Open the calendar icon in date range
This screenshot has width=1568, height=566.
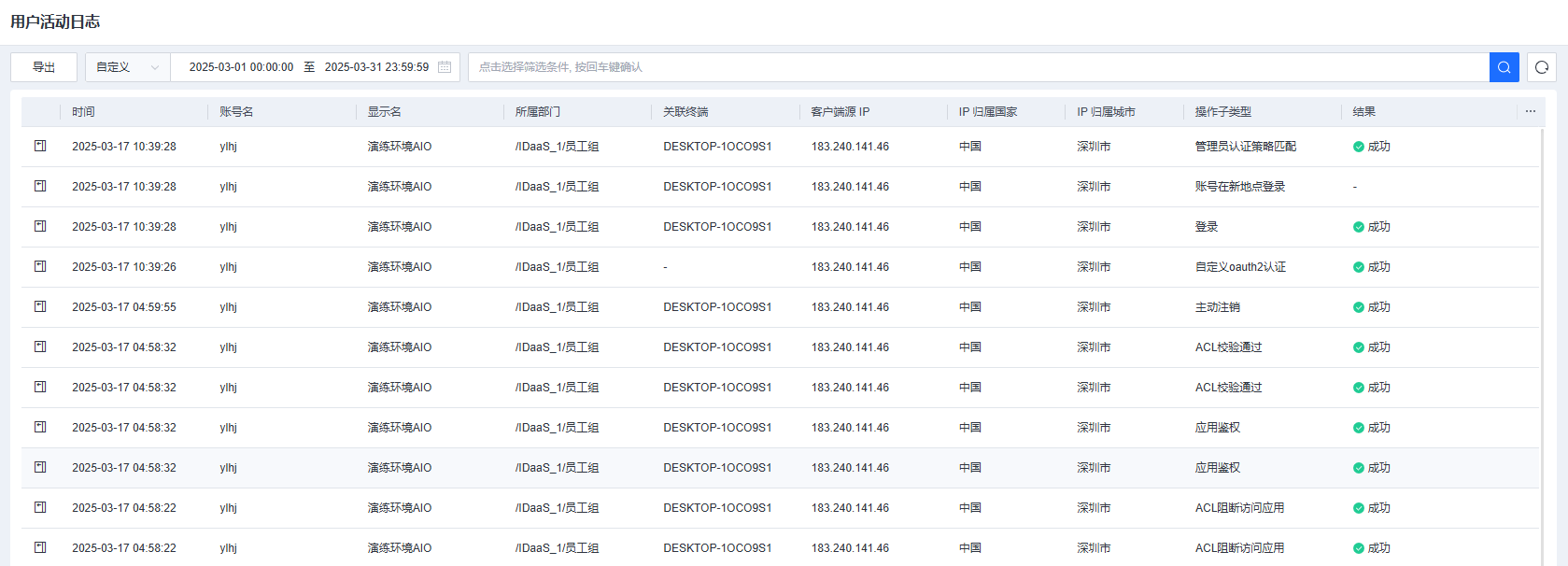coord(445,67)
